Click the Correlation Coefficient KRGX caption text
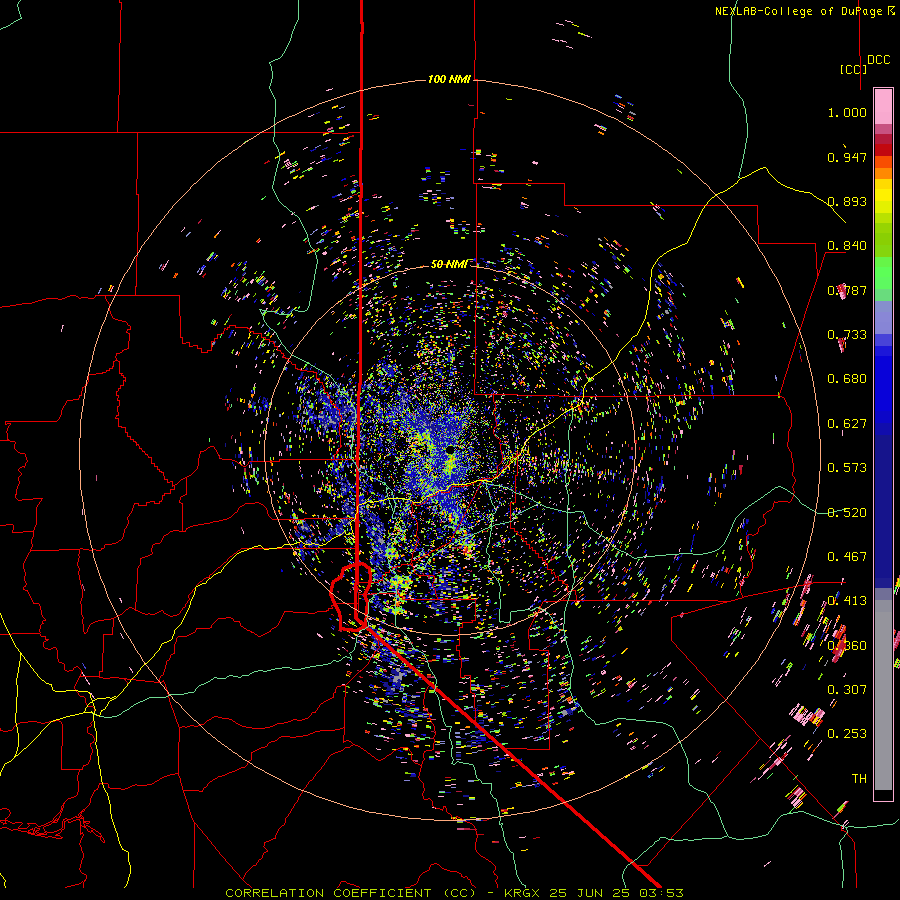Viewport: 900px width, 900px height. click(x=454, y=893)
